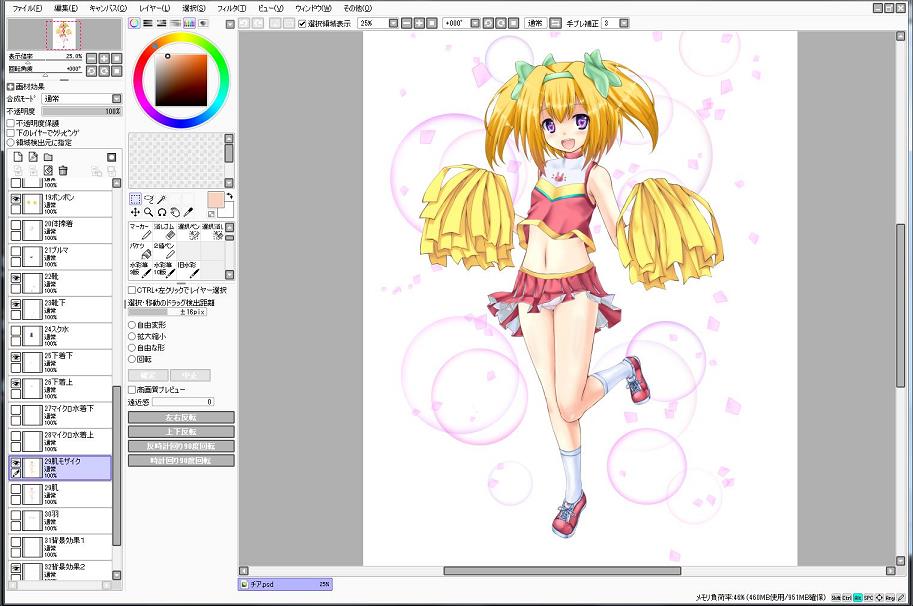
Task: Select the lasso tool
Action: 148,199
